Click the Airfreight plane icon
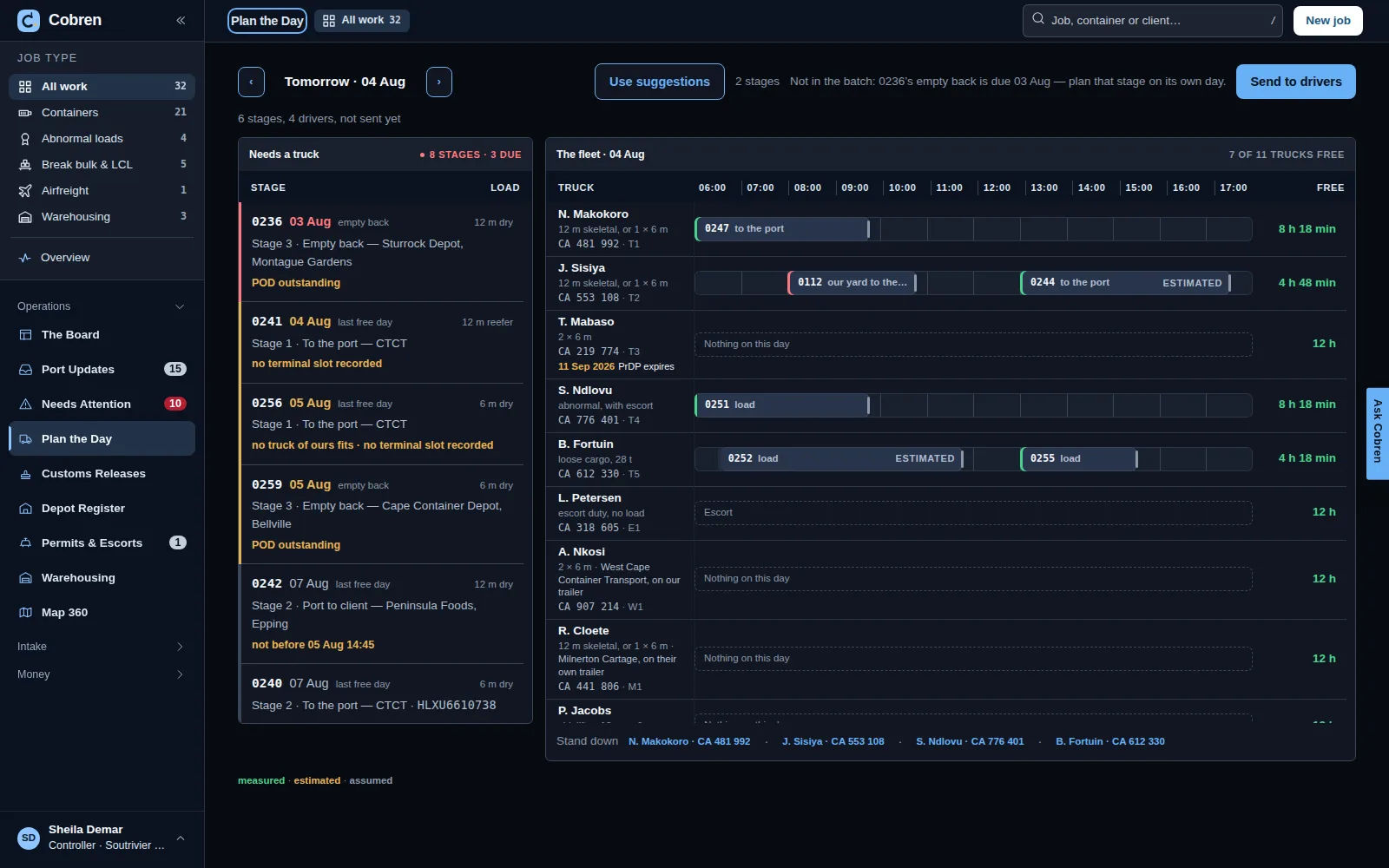 point(25,191)
